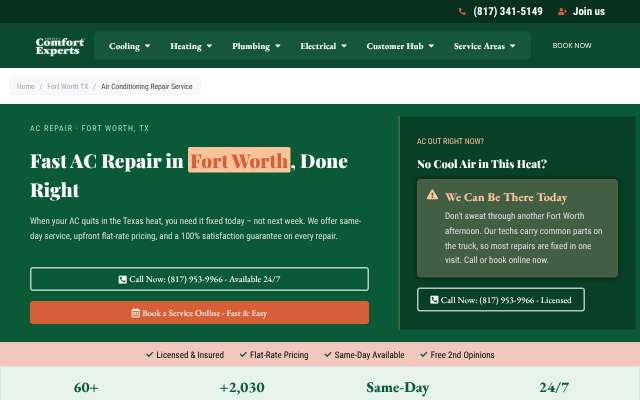Click Book a Service Online button
This screenshot has width=640, height=400.
pos(199,313)
